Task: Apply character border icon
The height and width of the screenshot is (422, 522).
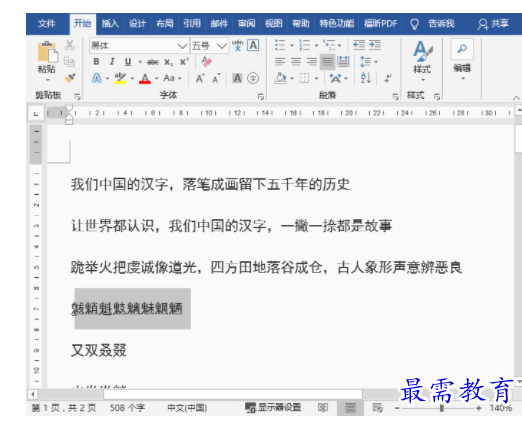Action: pyautogui.click(x=253, y=45)
